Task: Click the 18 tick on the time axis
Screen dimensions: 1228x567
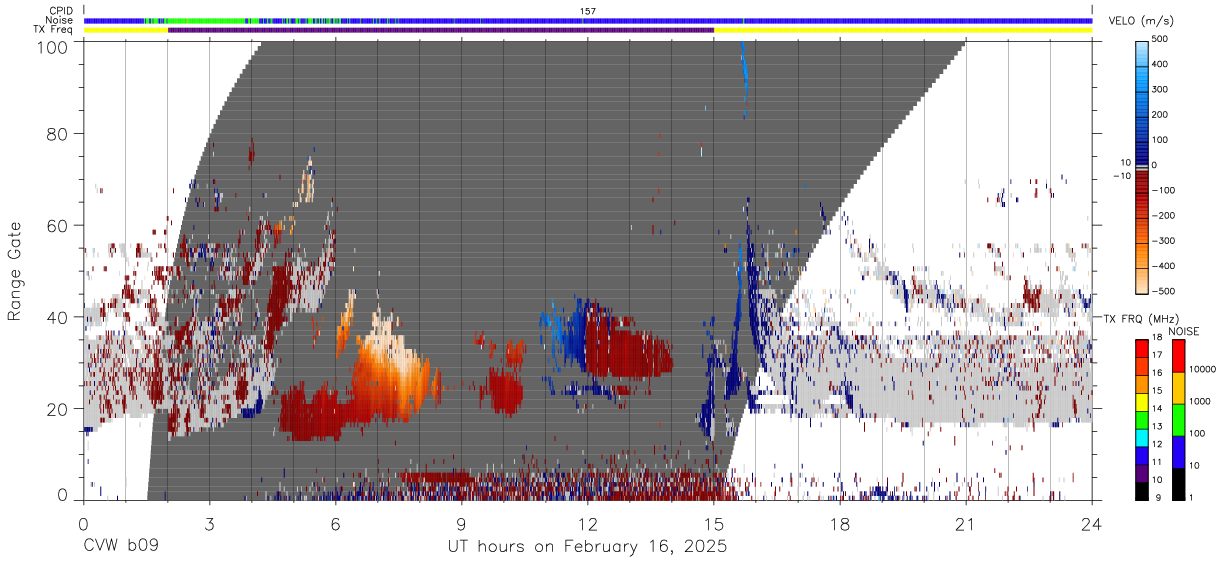Action: click(x=840, y=524)
